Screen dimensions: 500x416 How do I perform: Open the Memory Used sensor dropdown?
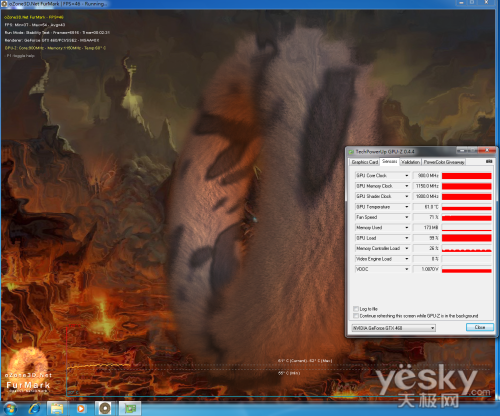[407, 228]
